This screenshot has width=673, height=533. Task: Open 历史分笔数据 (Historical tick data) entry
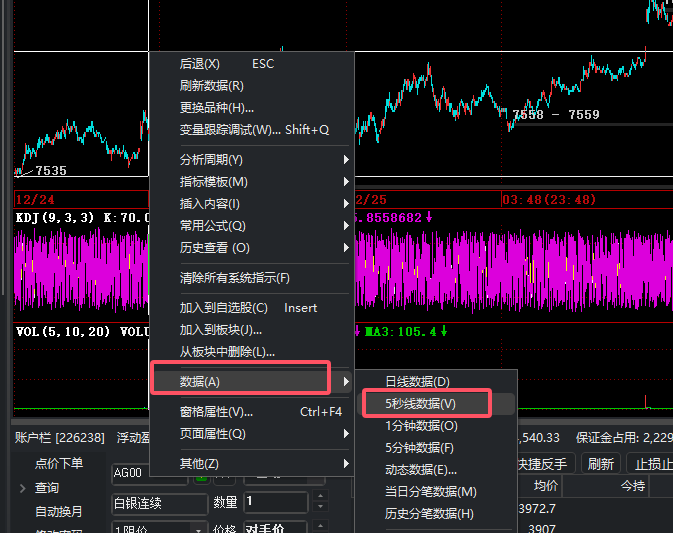tap(429, 514)
